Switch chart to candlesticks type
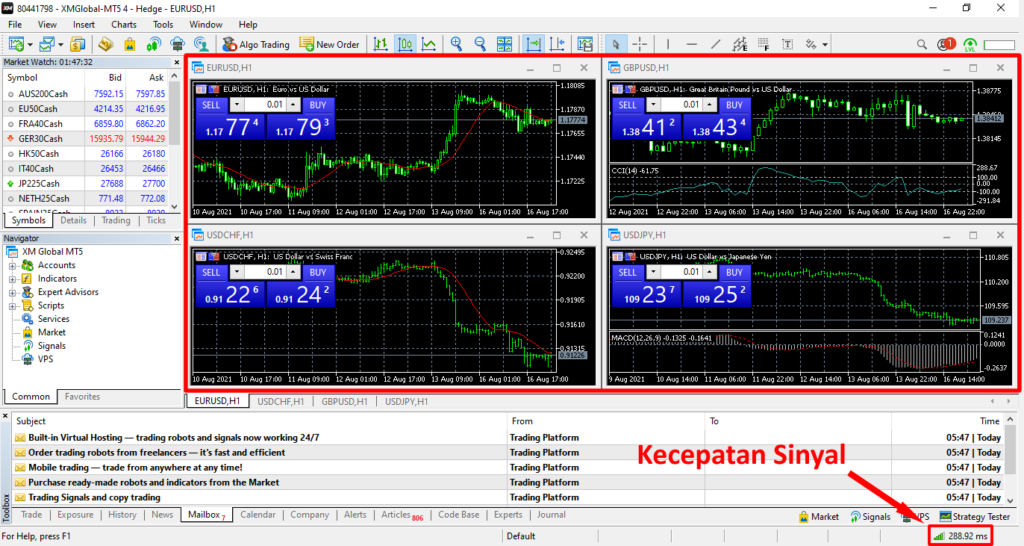The image size is (1024, 546). [x=405, y=44]
